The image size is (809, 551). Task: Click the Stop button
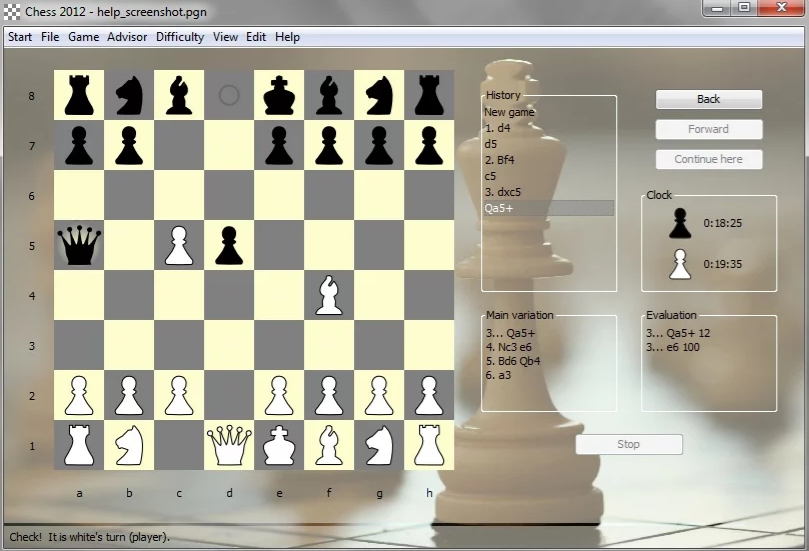coord(628,444)
